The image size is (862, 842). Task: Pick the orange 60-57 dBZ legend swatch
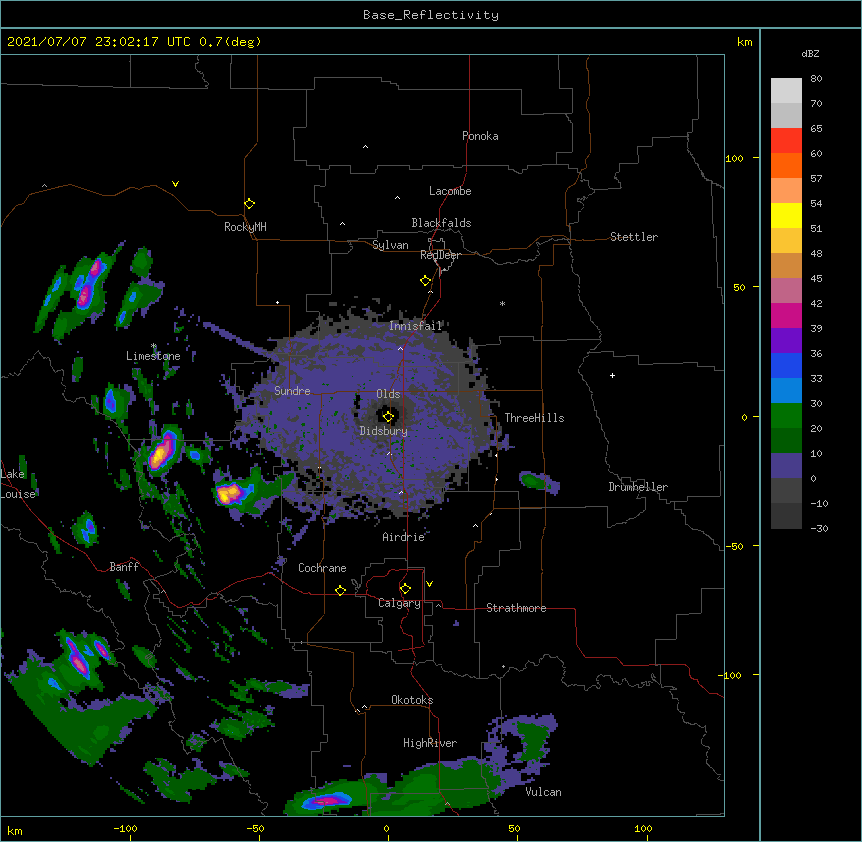pos(786,165)
